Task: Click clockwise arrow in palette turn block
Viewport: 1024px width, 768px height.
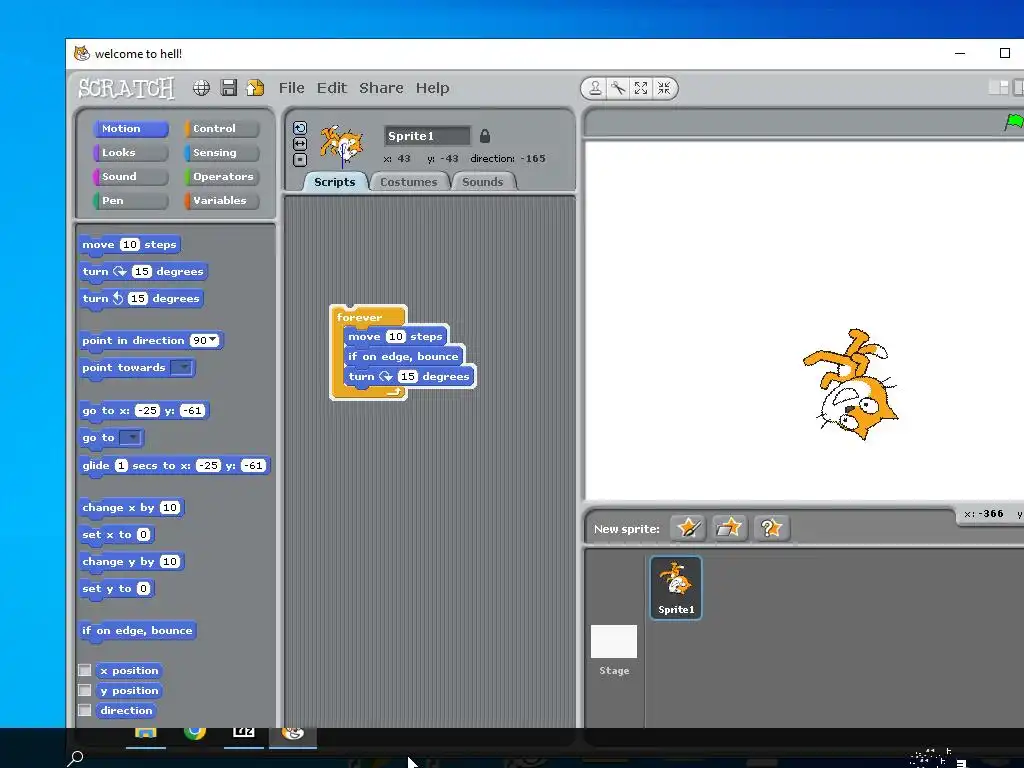Action: coord(120,271)
